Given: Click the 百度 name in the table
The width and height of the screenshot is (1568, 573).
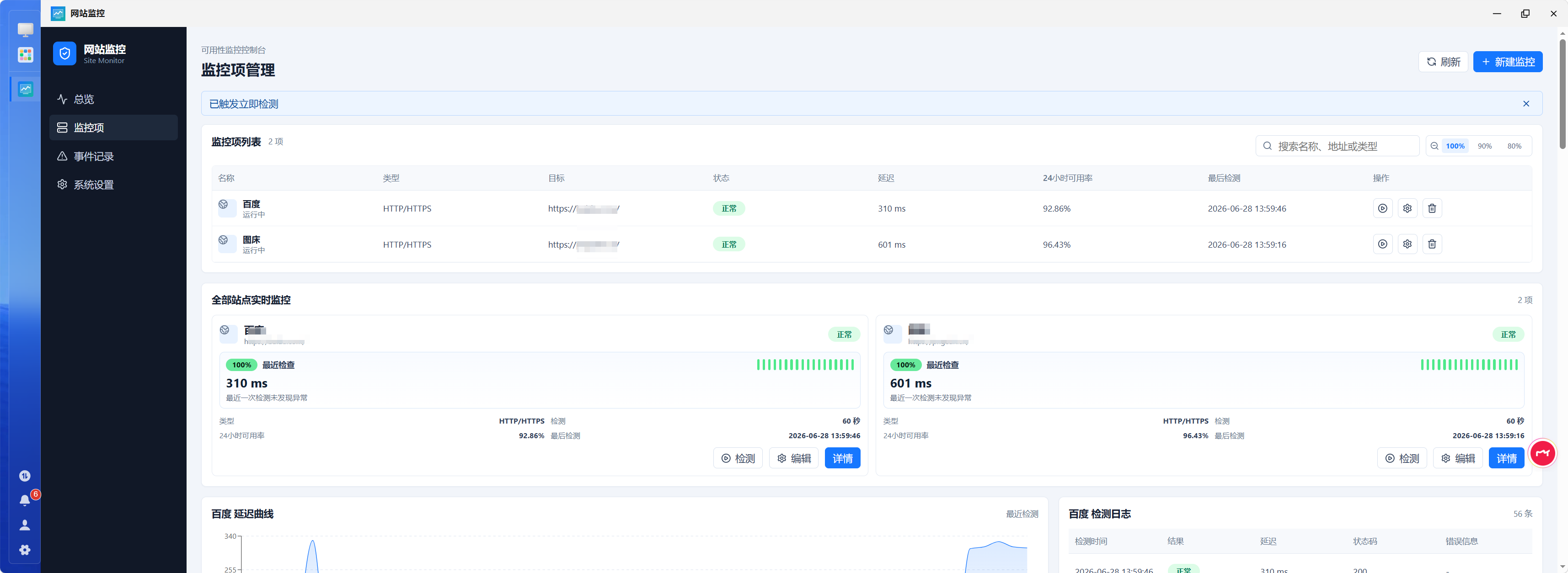Looking at the screenshot, I should point(252,204).
